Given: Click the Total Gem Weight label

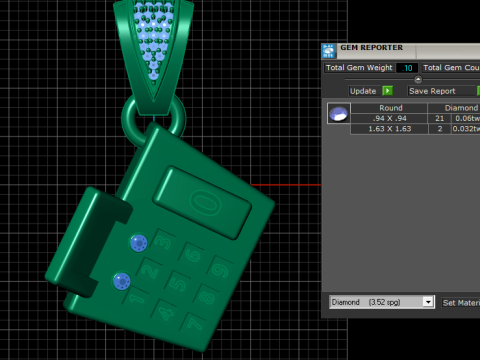Looking at the screenshot, I should [x=359, y=68].
